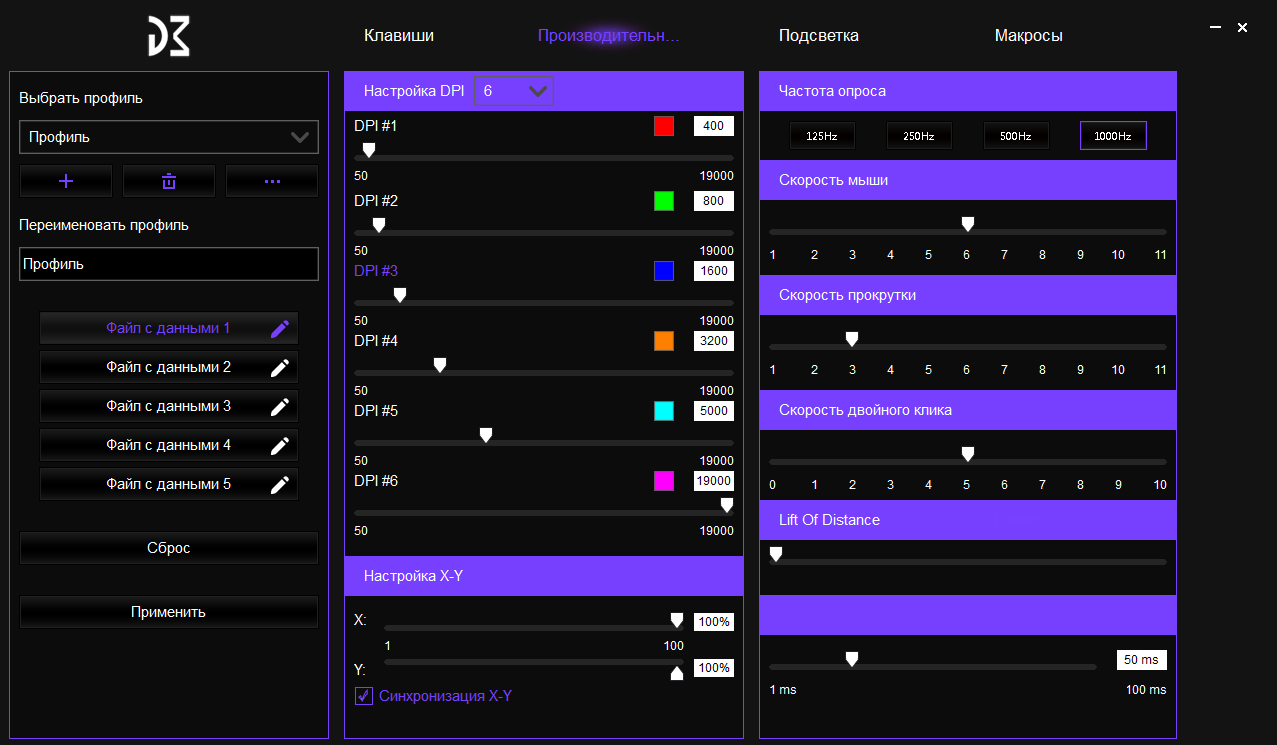This screenshot has height=745, width=1277.
Task: Click the DE logo in top left
Action: click(169, 36)
